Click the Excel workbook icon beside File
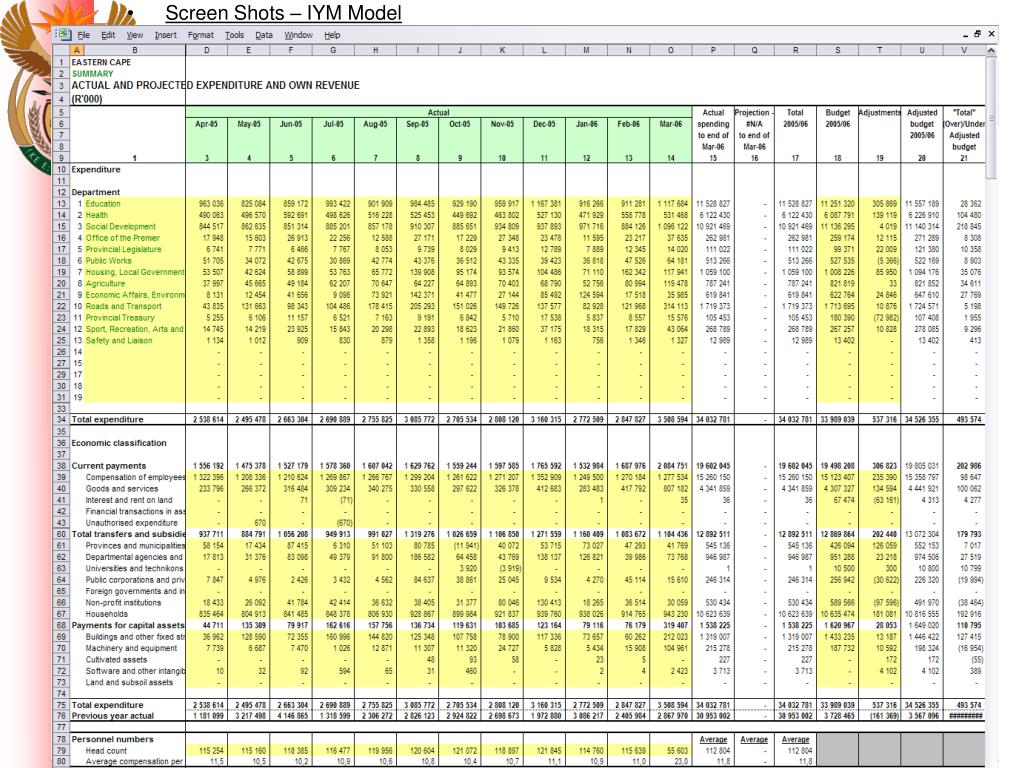 (x=63, y=34)
